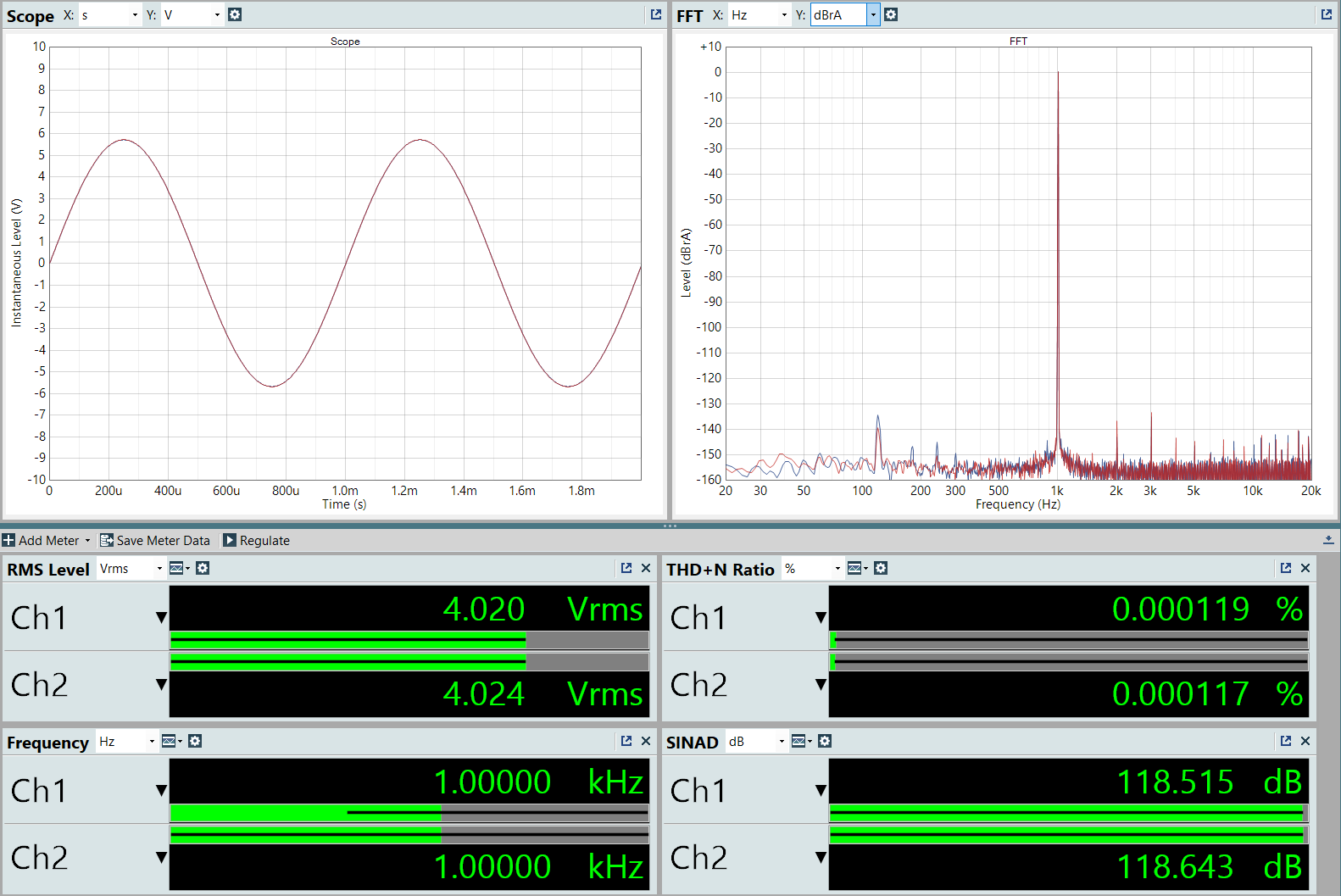The image size is (1341, 896).
Task: Click the Scope sine waveform plot
Action: (345, 263)
